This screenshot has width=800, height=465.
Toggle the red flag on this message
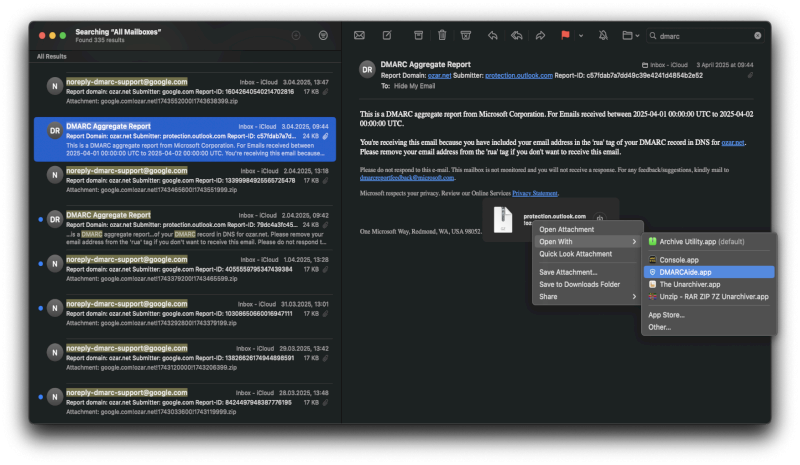click(565, 35)
